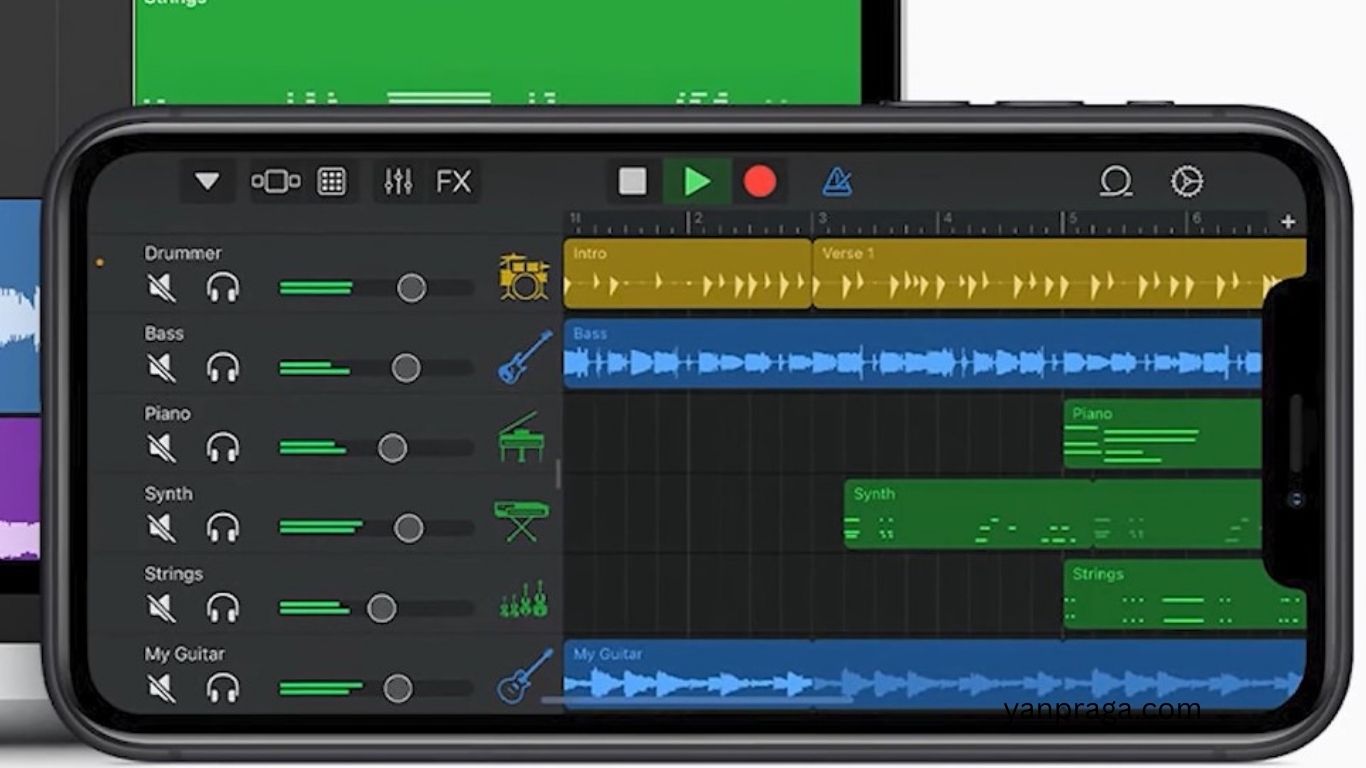The width and height of the screenshot is (1366, 768).
Task: Solo the Synth track with headphones
Action: (223, 528)
